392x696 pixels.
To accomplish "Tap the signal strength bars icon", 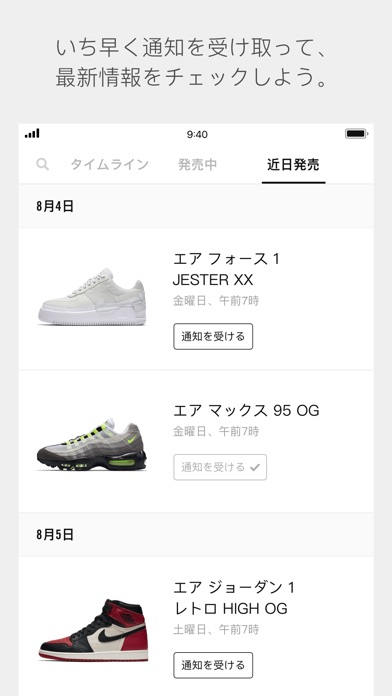I will point(32,133).
